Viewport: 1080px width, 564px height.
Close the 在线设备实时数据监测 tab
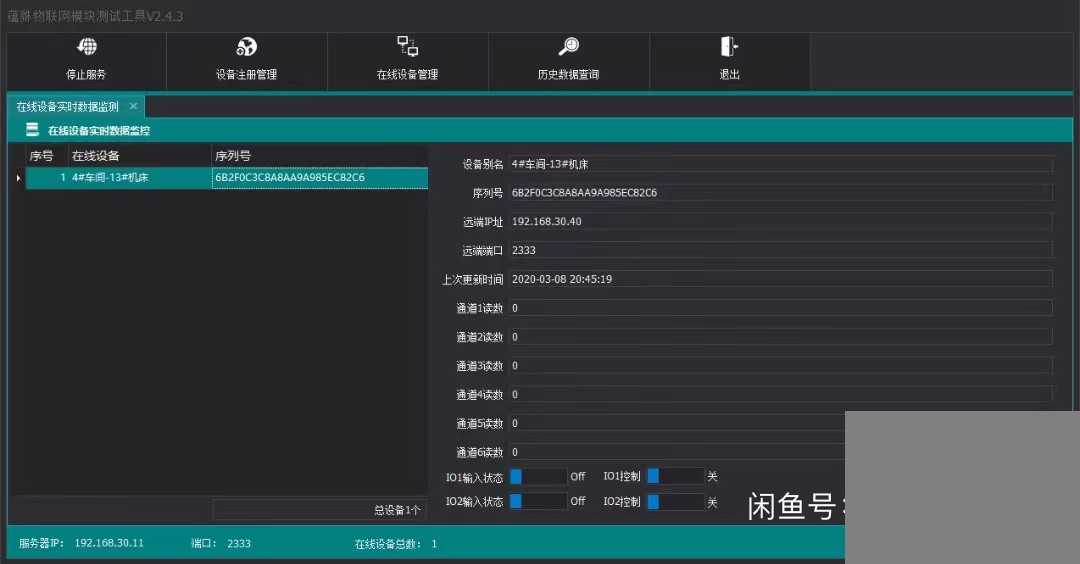(133, 106)
